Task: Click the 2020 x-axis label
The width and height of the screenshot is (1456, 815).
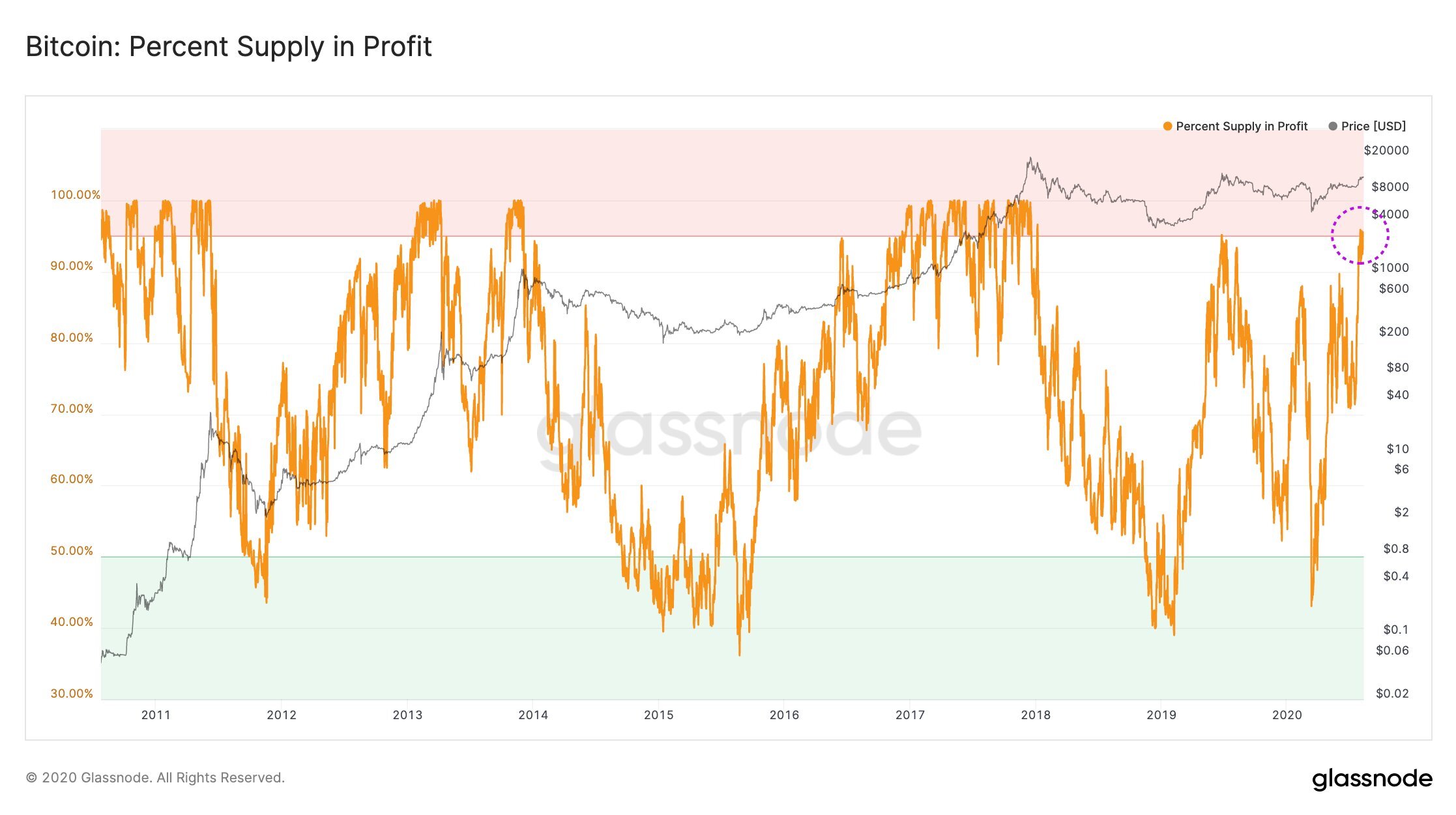Action: coord(1287,715)
